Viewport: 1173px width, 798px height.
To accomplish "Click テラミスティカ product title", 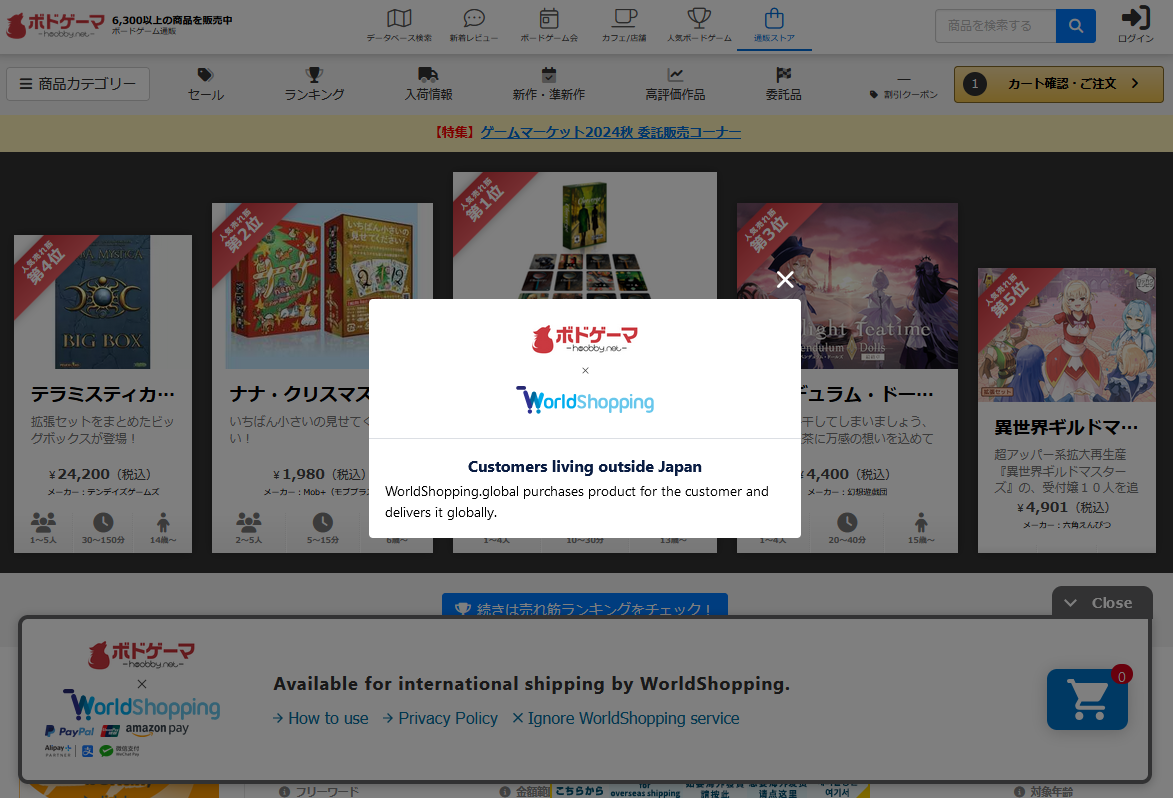I will point(102,394).
